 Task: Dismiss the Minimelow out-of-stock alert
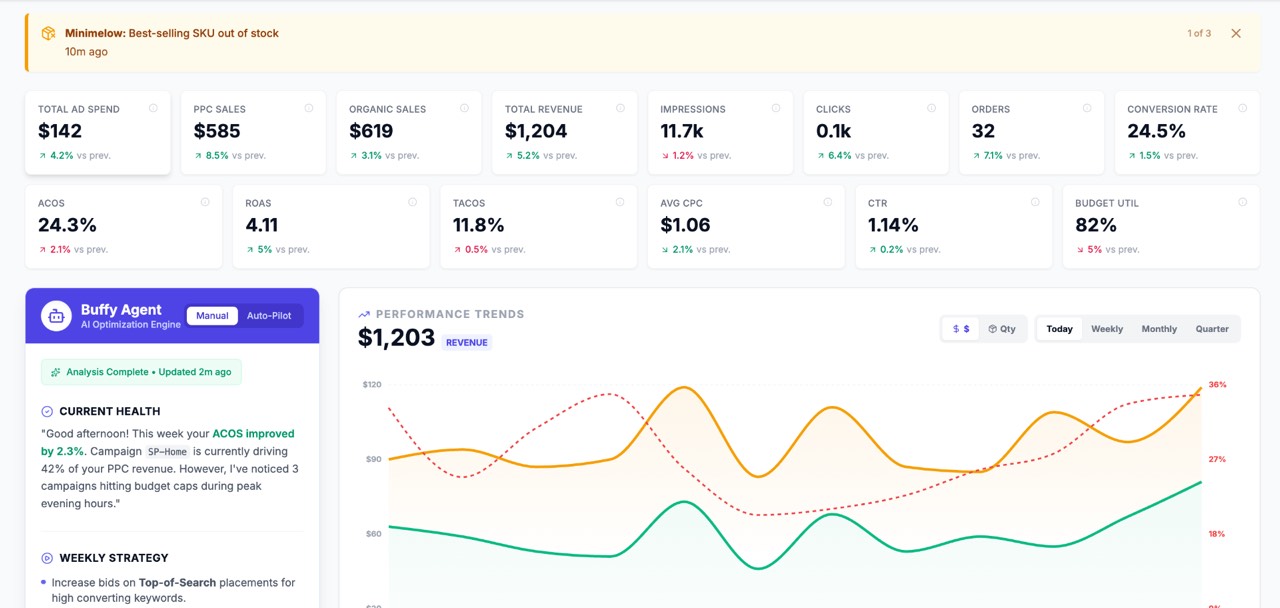[1236, 33]
